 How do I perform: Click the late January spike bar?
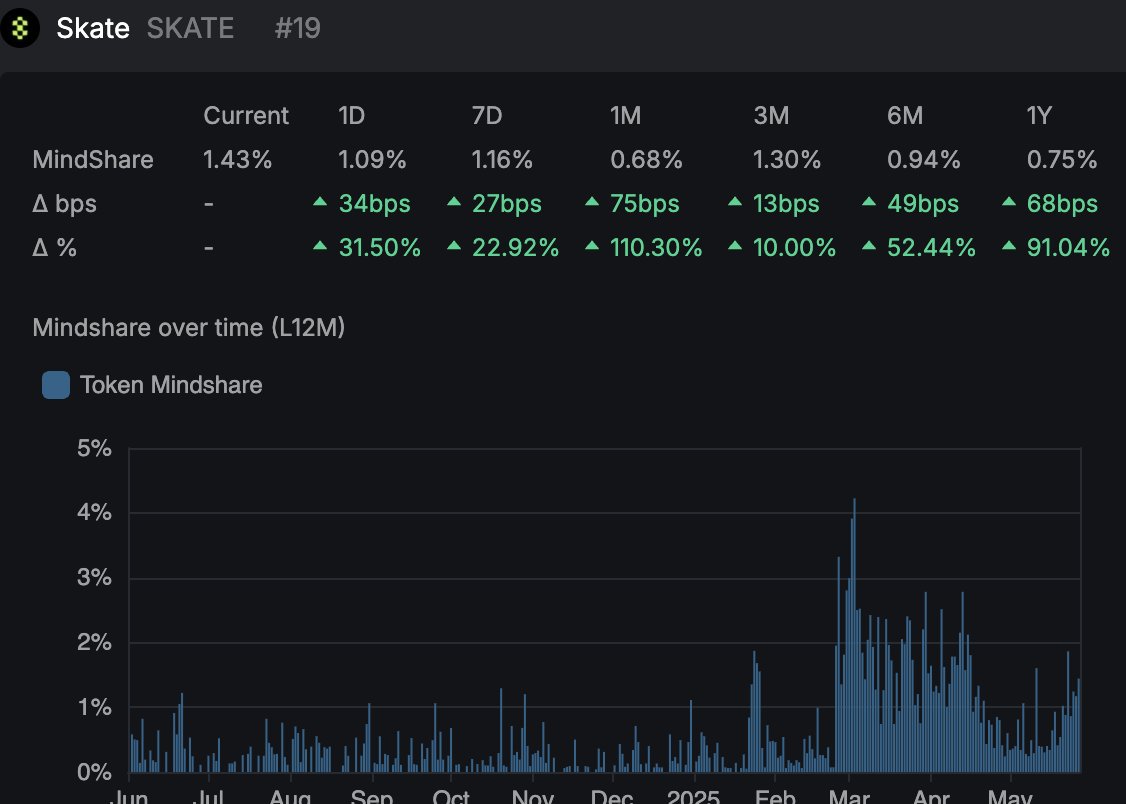pyautogui.click(x=754, y=711)
